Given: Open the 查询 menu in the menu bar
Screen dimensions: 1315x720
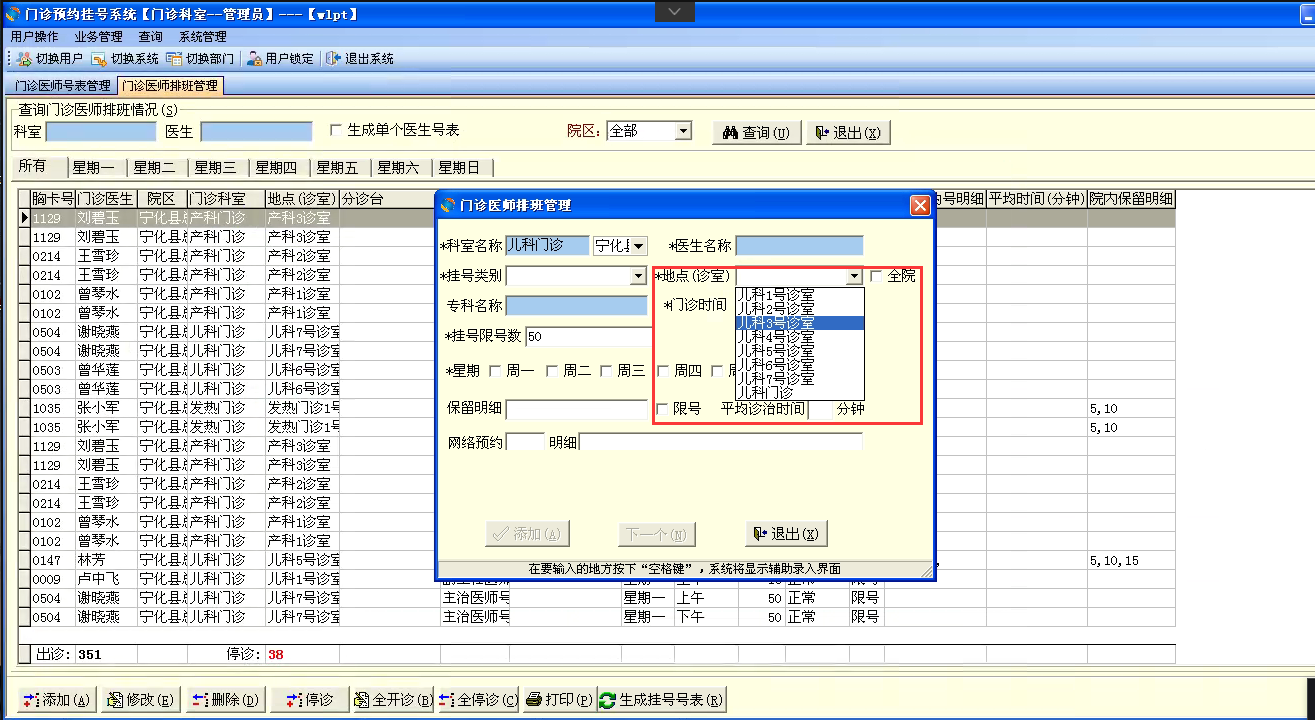Looking at the screenshot, I should coord(150,37).
